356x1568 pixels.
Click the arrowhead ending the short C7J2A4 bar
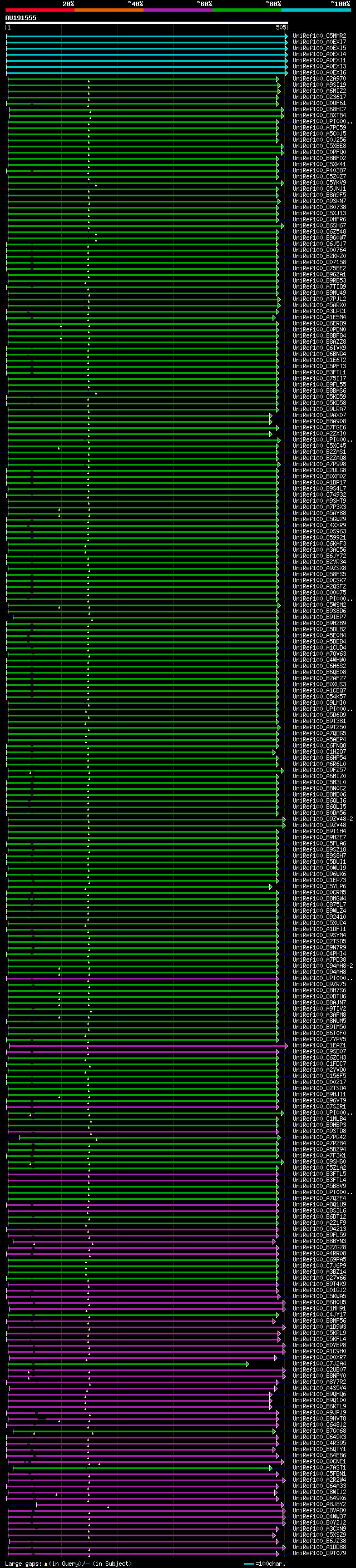tap(247, 1364)
